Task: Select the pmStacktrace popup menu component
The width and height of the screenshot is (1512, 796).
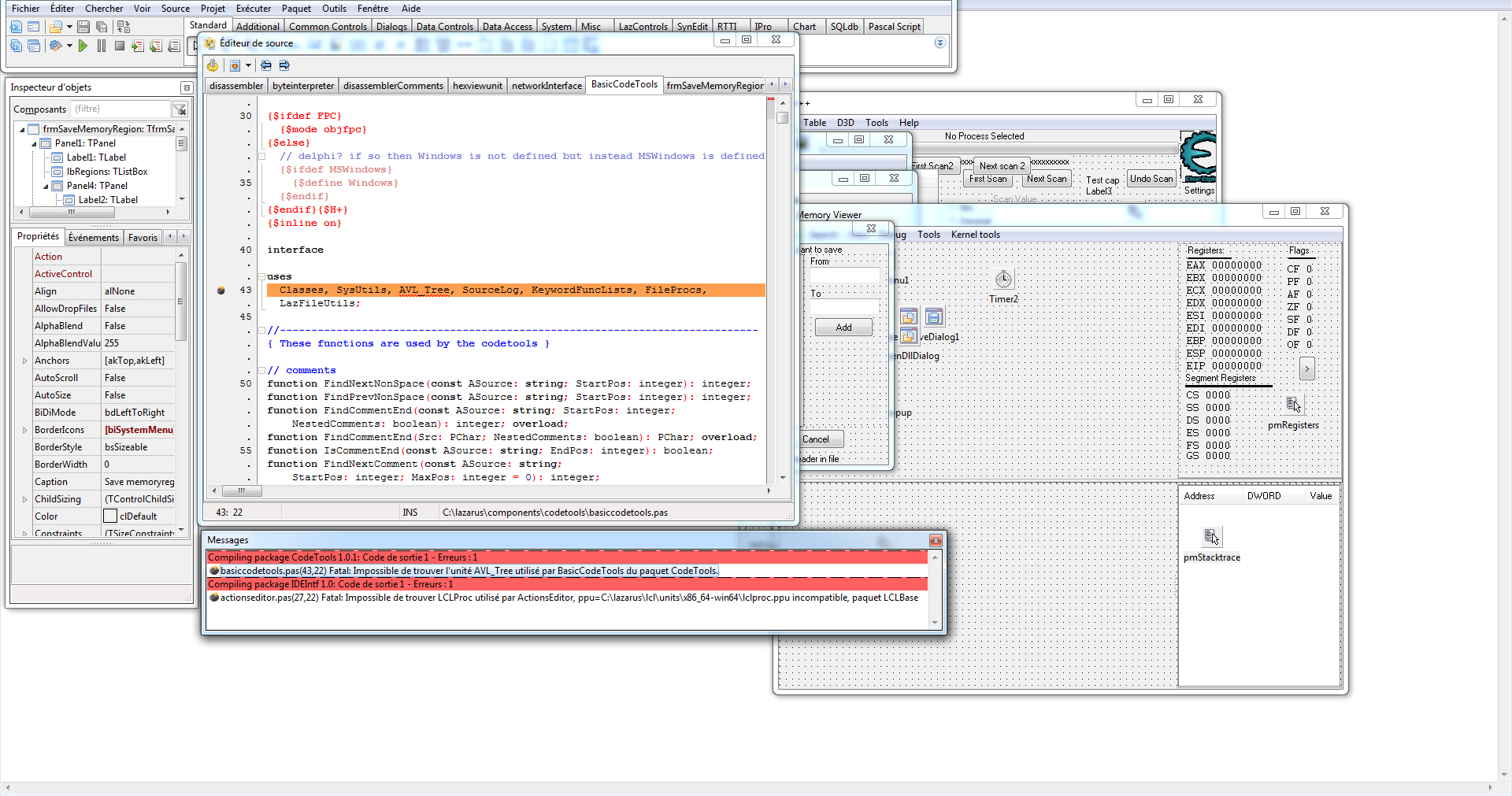Action: [x=1211, y=538]
